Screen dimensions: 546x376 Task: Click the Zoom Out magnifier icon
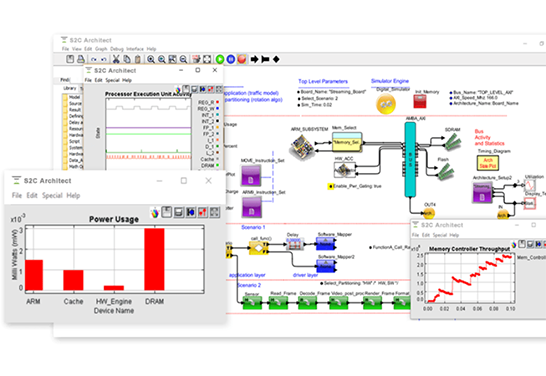184,59
